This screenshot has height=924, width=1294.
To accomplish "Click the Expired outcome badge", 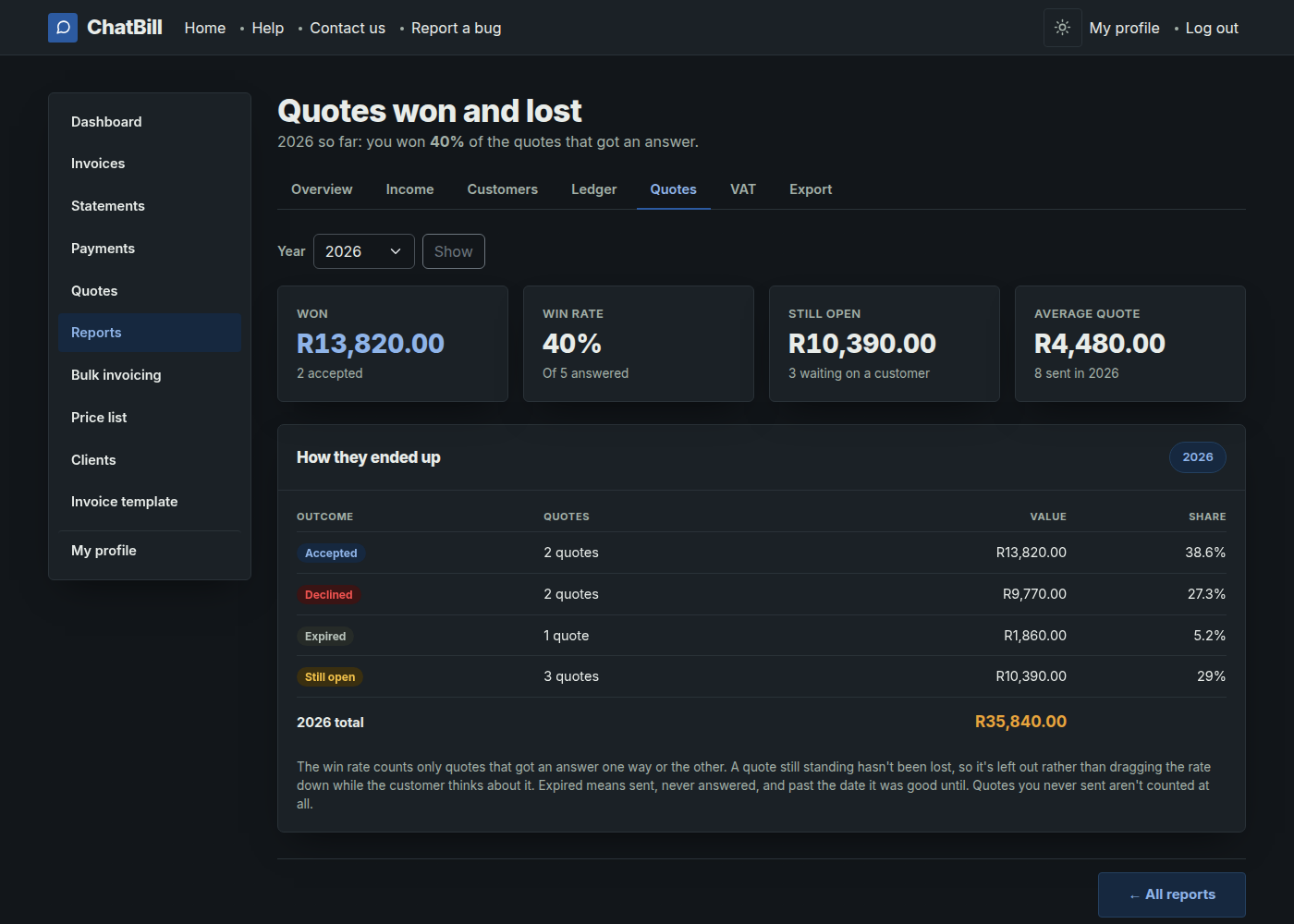I will (325, 637).
